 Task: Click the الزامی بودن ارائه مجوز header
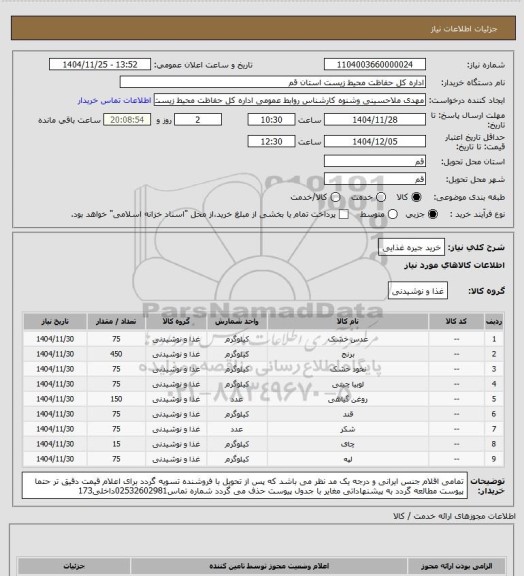click(456, 566)
